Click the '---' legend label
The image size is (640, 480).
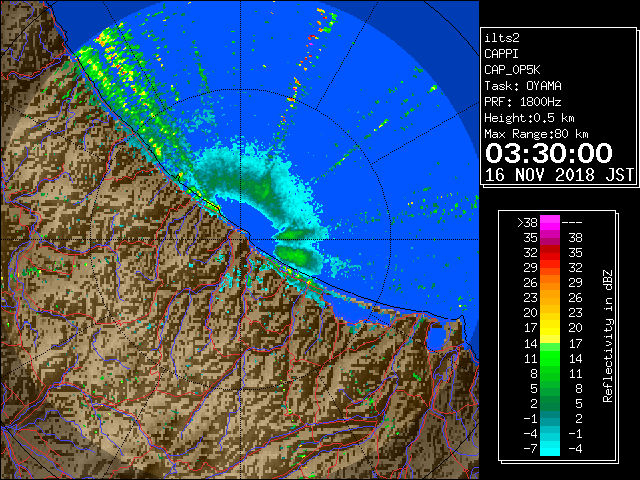click(572, 223)
